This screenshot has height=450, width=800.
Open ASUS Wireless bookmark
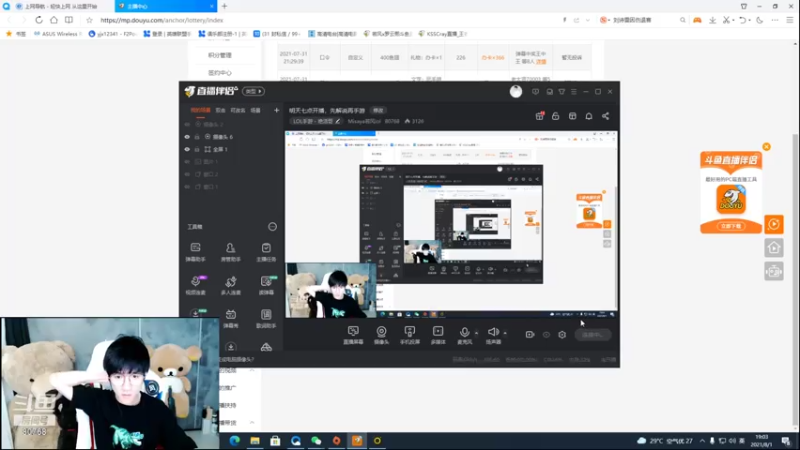coord(58,34)
